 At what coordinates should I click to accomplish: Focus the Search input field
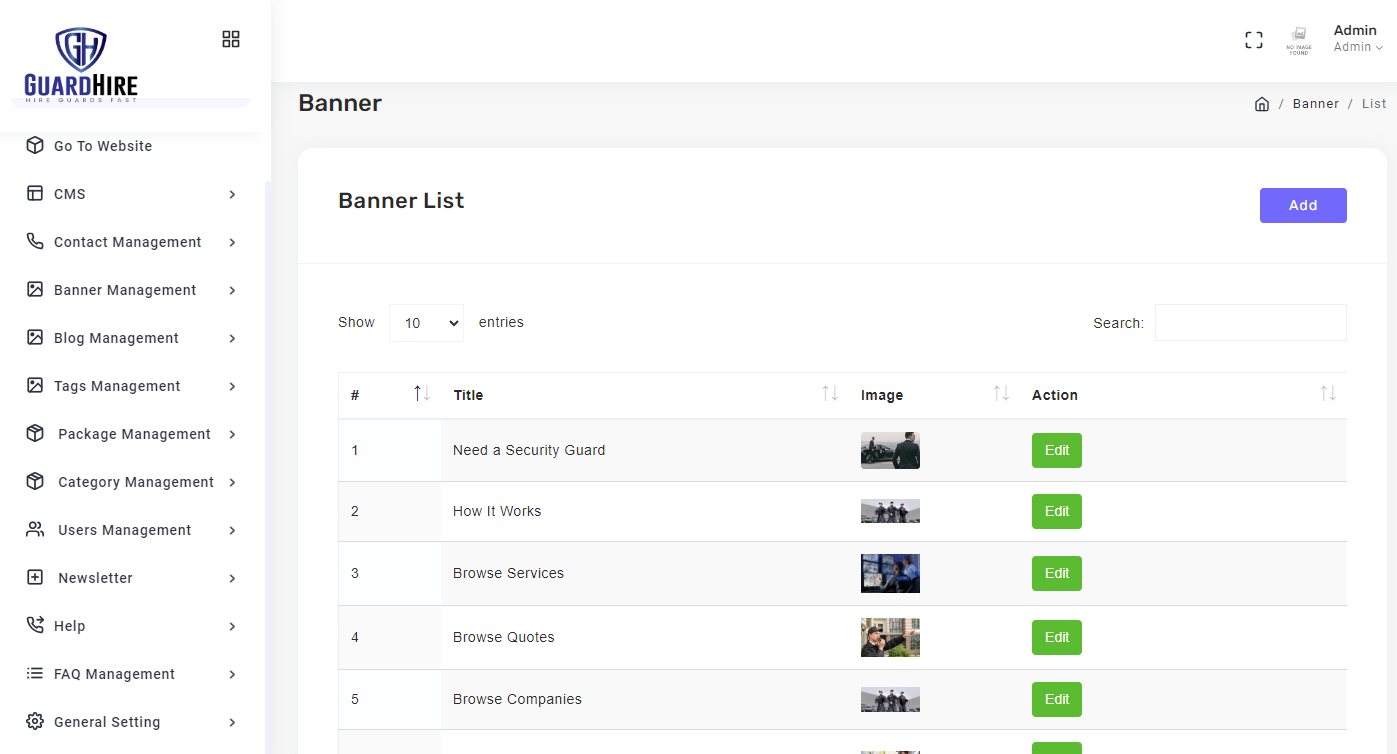[1250, 323]
